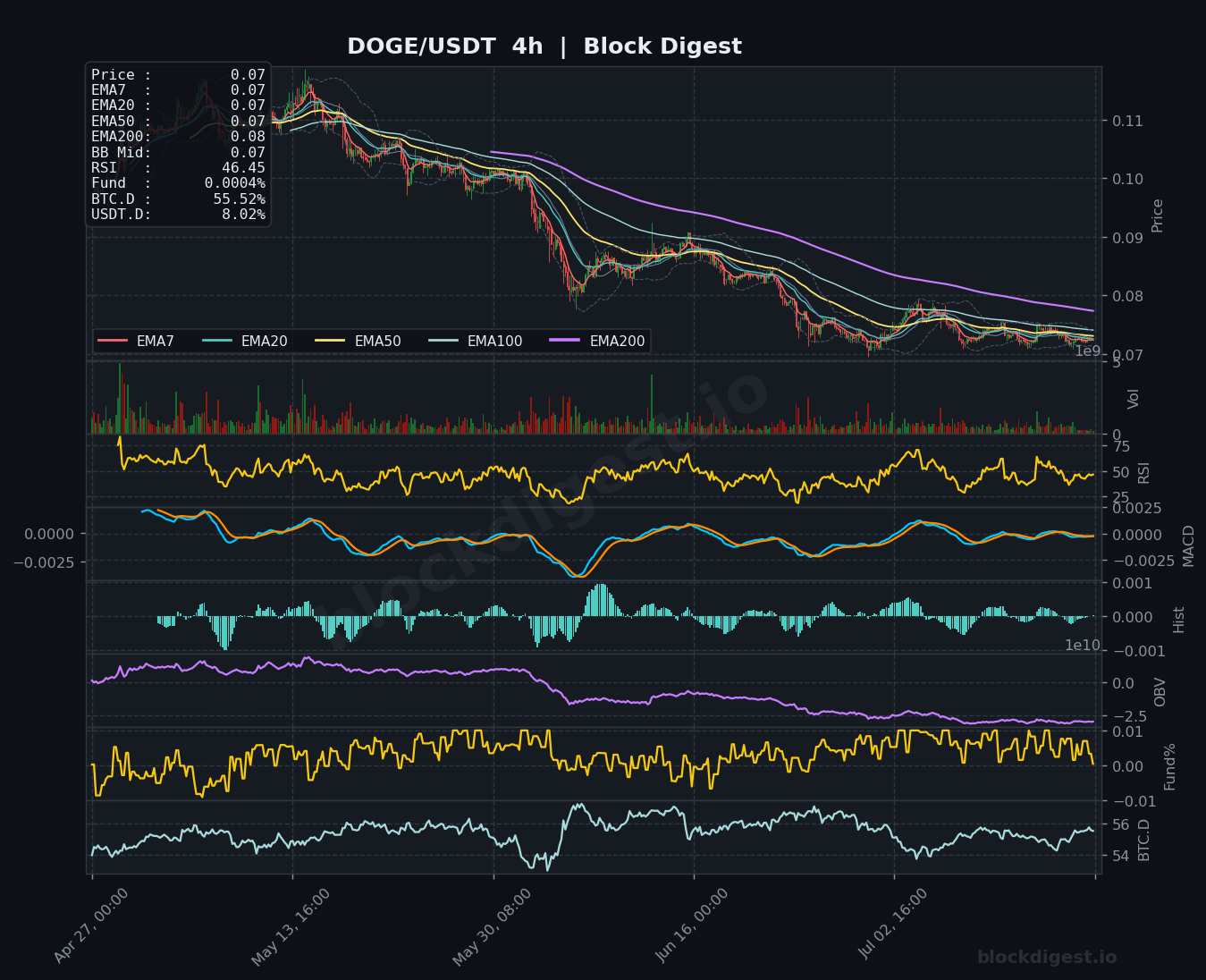Select the EMA7 legend entry
1206x980 pixels.
[x=137, y=341]
